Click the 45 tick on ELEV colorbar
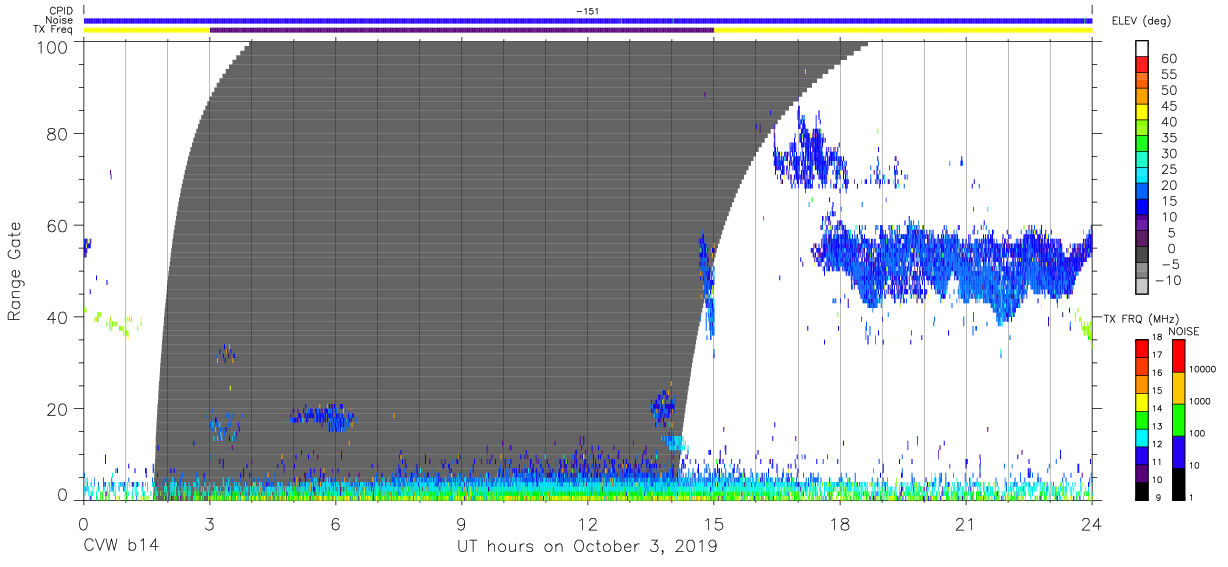This screenshot has height=567, width=1228. tap(1168, 106)
